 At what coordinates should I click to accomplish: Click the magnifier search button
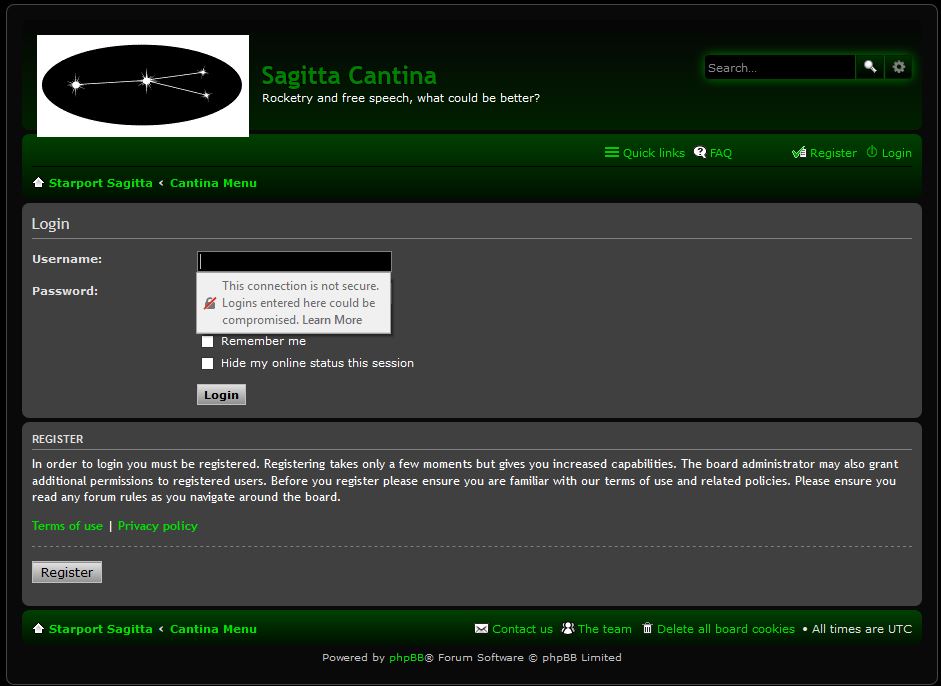(x=870, y=67)
